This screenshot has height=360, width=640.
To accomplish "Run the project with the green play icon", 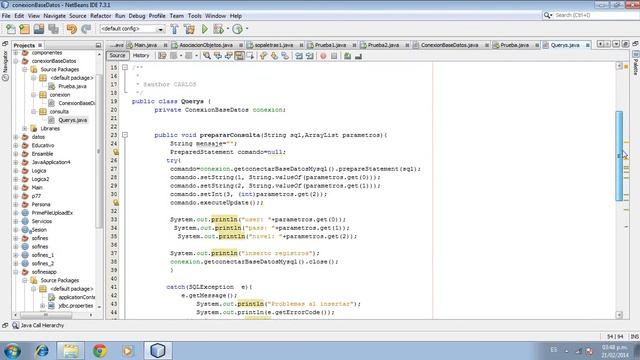I will [205, 29].
